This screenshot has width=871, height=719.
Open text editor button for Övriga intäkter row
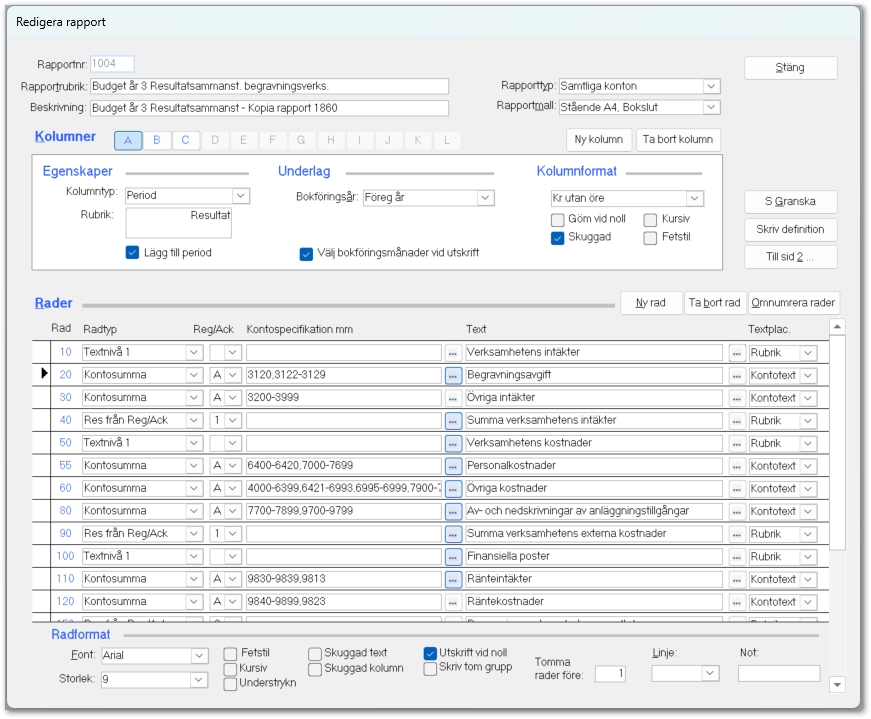pos(737,398)
